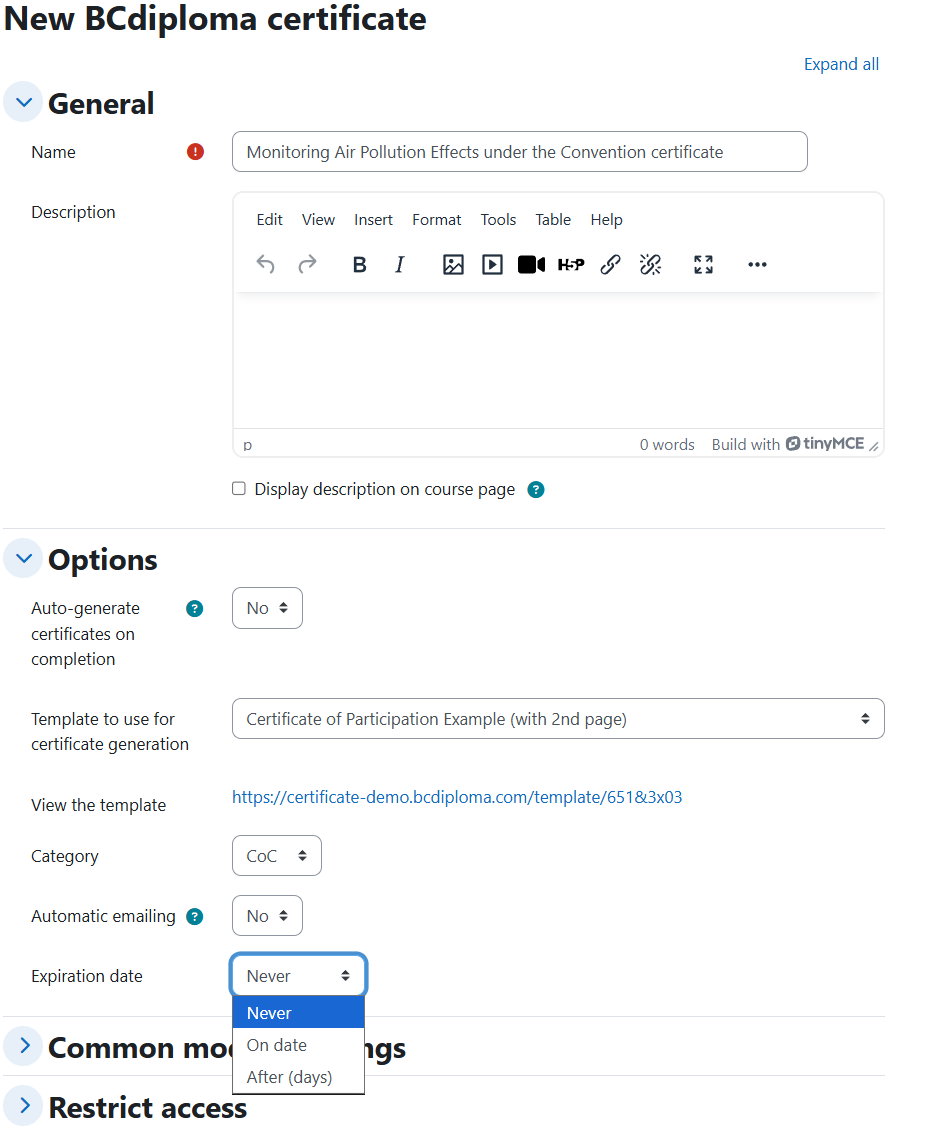Record video using camera icon

click(x=532, y=265)
